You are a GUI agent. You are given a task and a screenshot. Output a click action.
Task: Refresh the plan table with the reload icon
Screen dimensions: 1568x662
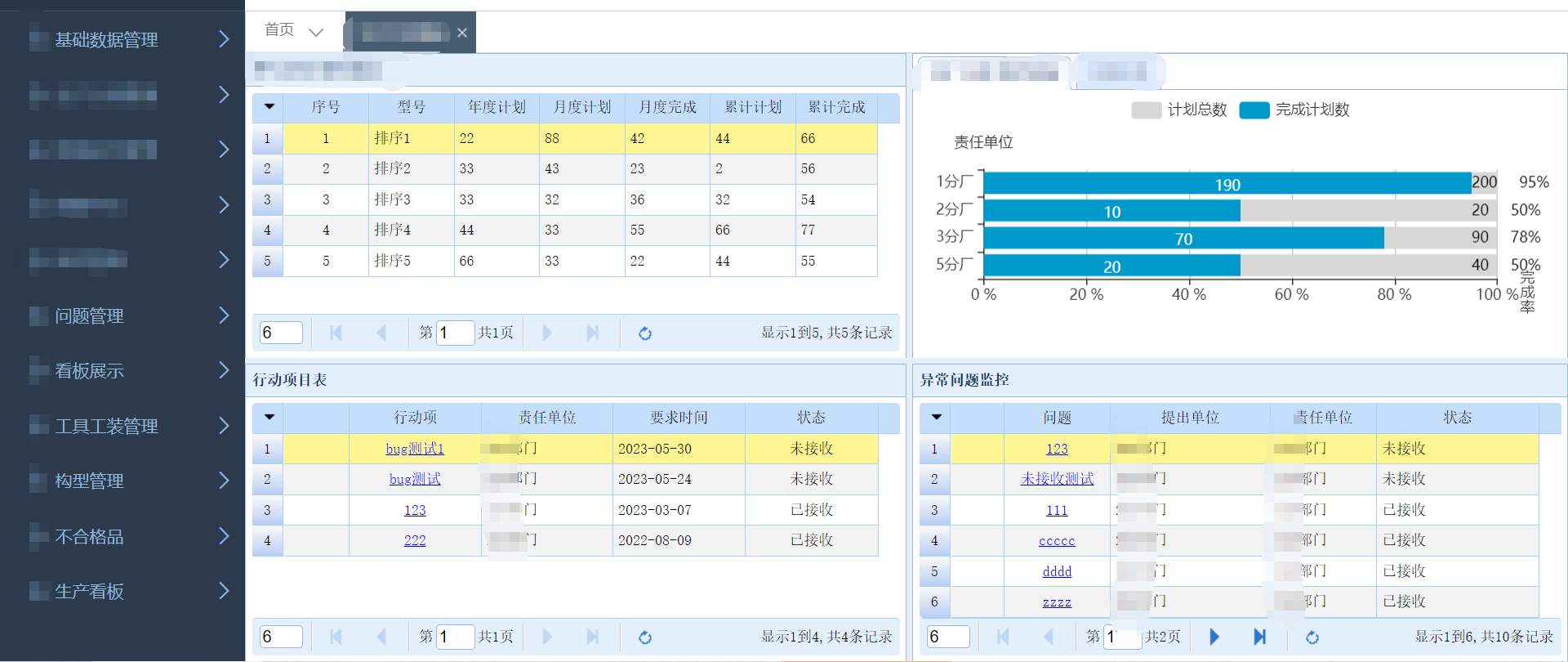(645, 333)
